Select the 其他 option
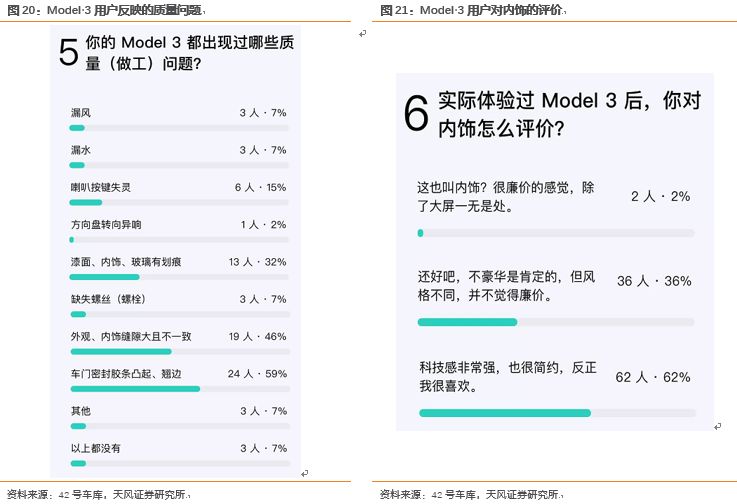The width and height of the screenshot is (737, 504). click(179, 417)
